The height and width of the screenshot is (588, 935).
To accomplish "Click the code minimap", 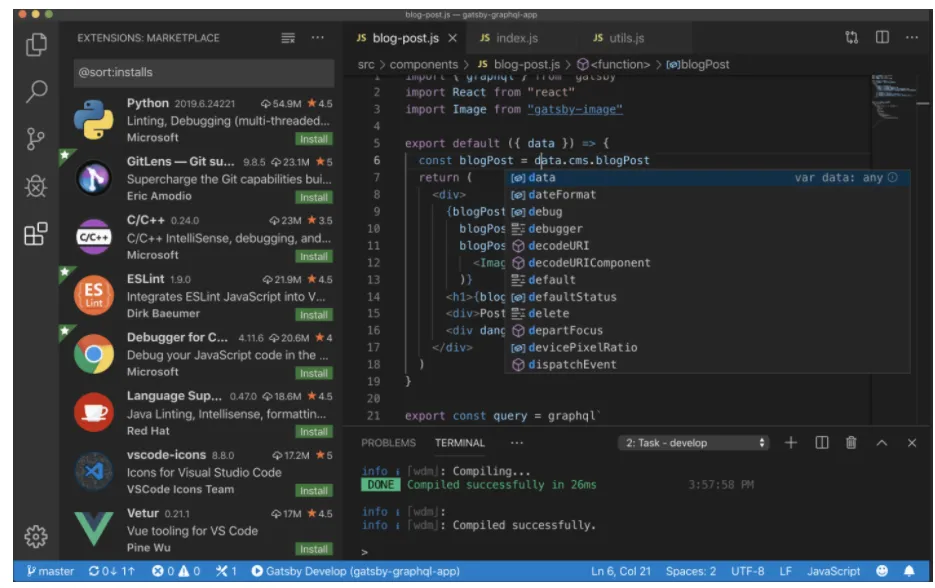I will click(894, 98).
